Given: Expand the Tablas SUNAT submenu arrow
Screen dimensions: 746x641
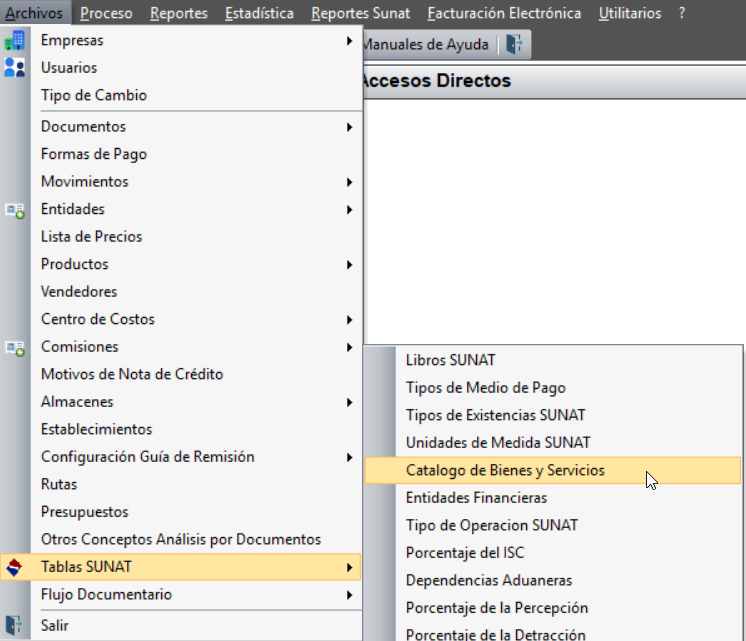Looking at the screenshot, I should (349, 568).
